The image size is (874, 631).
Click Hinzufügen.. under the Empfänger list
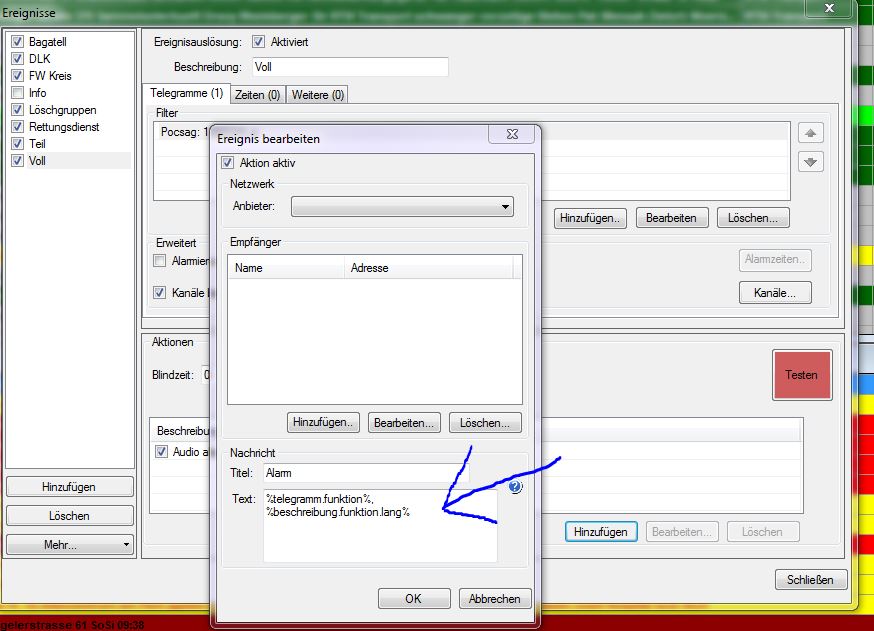pos(323,423)
